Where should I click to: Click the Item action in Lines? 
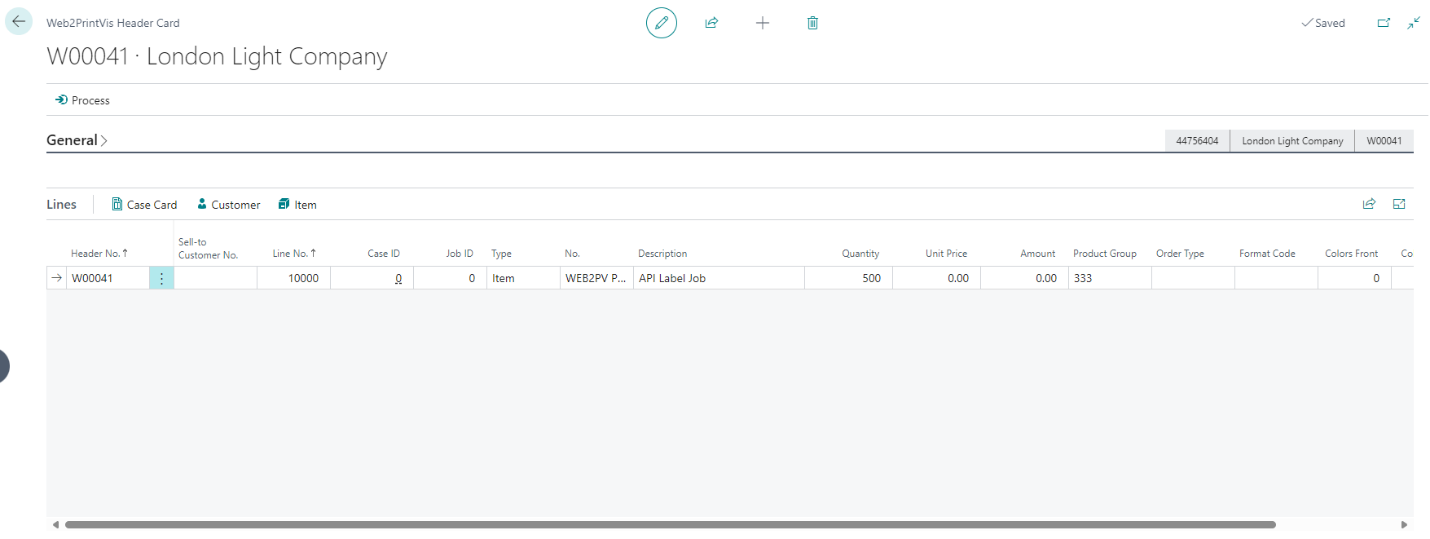pyautogui.click(x=298, y=204)
